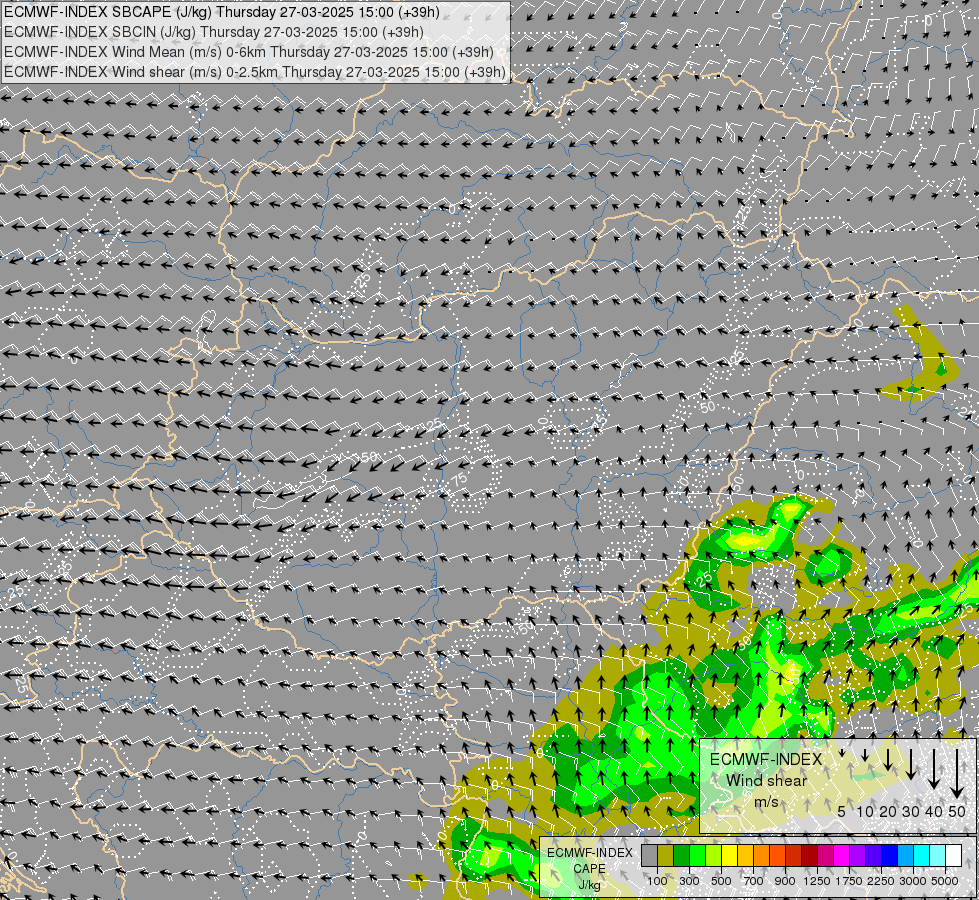Click the J/kg unit in CAPE legend
Viewport: 979px width, 900px height.
click(589, 885)
